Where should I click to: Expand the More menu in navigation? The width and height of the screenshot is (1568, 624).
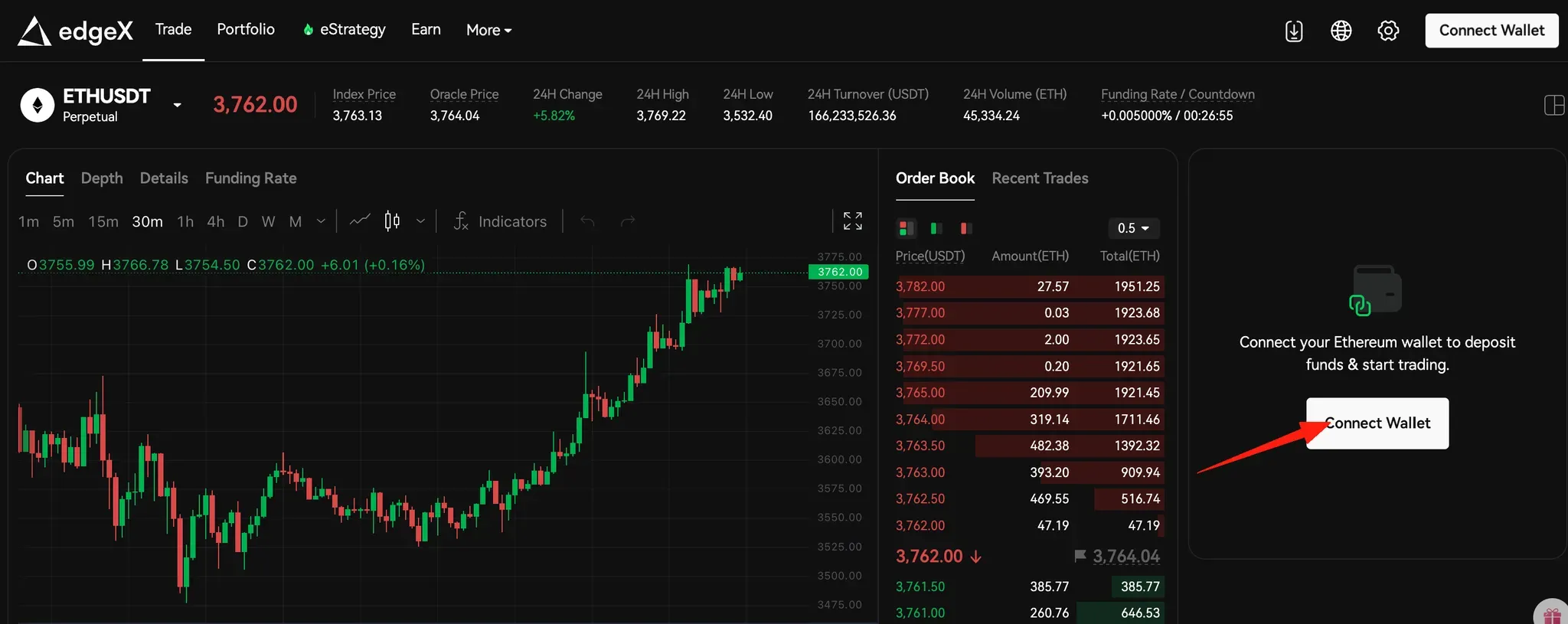(x=488, y=31)
